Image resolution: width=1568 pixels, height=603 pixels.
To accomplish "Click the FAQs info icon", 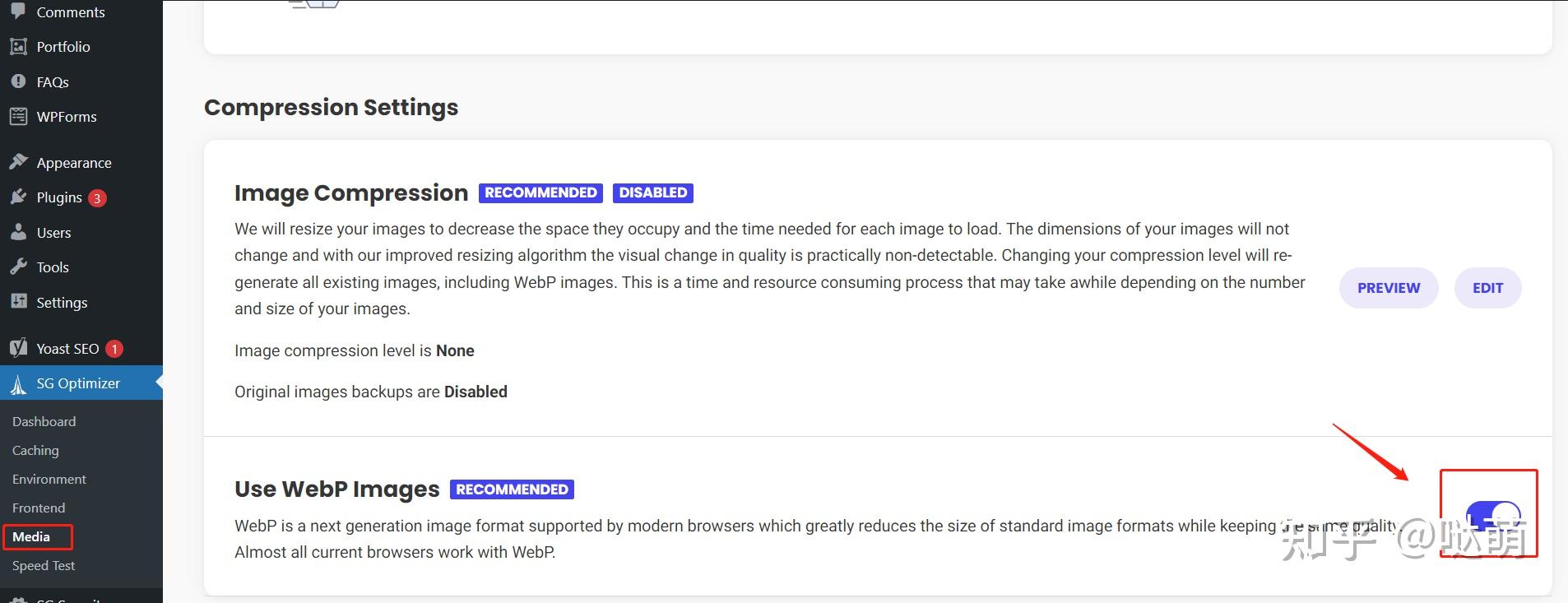I will pos(18,81).
